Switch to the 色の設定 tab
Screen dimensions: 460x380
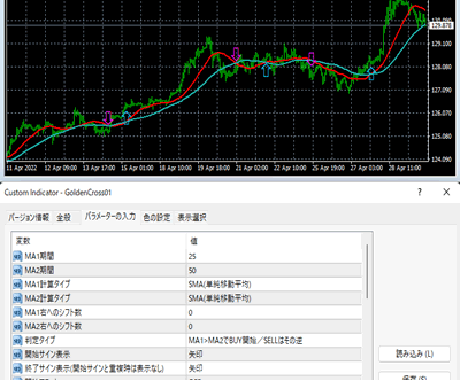(157, 217)
